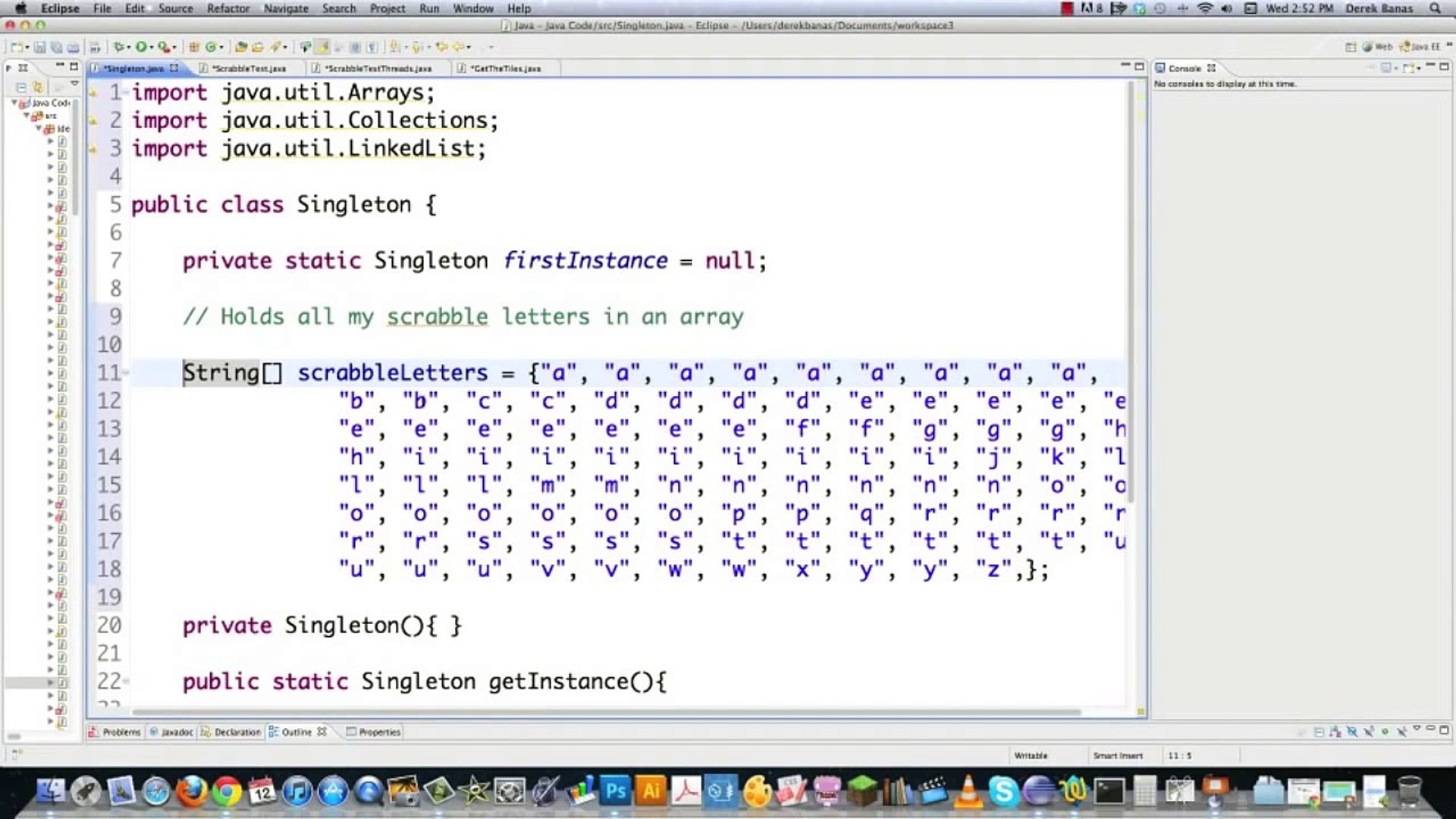The image size is (1456, 819).
Task: Click the Save toolbar icon
Action: tap(39, 47)
